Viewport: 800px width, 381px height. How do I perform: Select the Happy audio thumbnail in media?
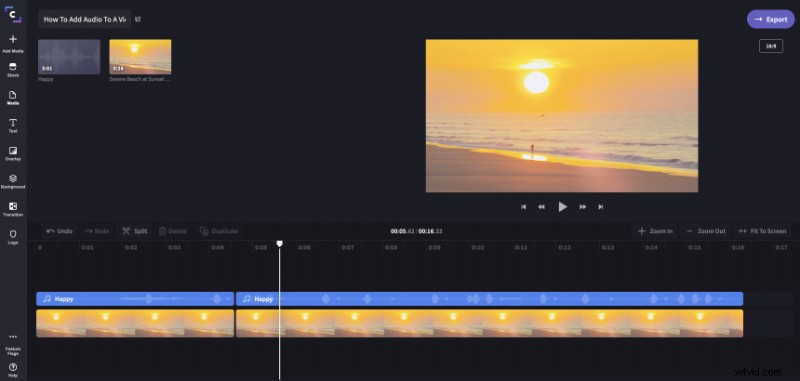click(x=69, y=57)
